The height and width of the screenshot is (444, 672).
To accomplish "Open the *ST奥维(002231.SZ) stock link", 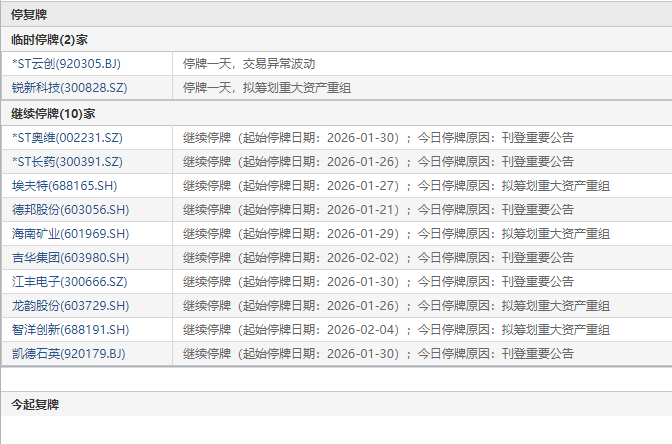I will coord(67,138).
